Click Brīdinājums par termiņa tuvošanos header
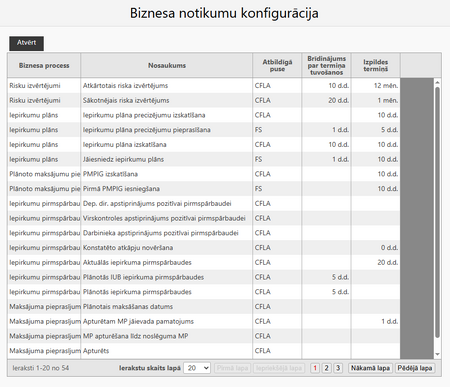450x387 pixels. click(x=327, y=65)
